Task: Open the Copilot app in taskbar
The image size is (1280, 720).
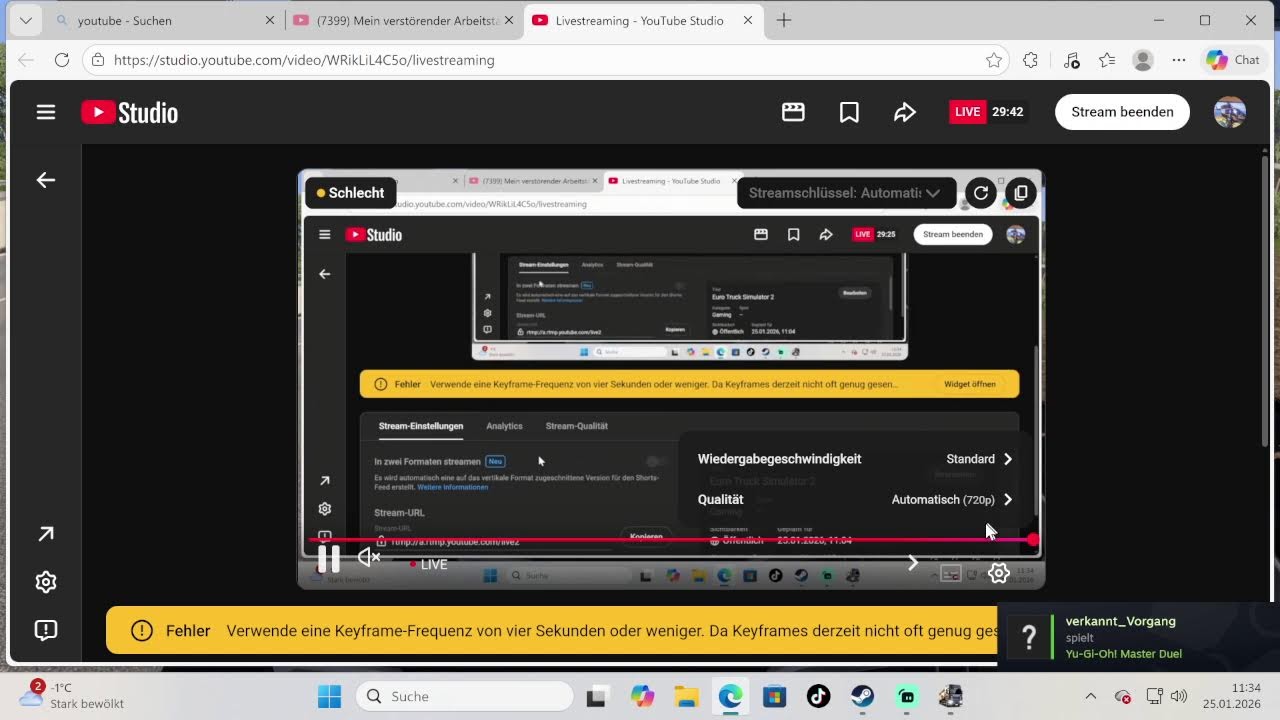Action: click(641, 696)
